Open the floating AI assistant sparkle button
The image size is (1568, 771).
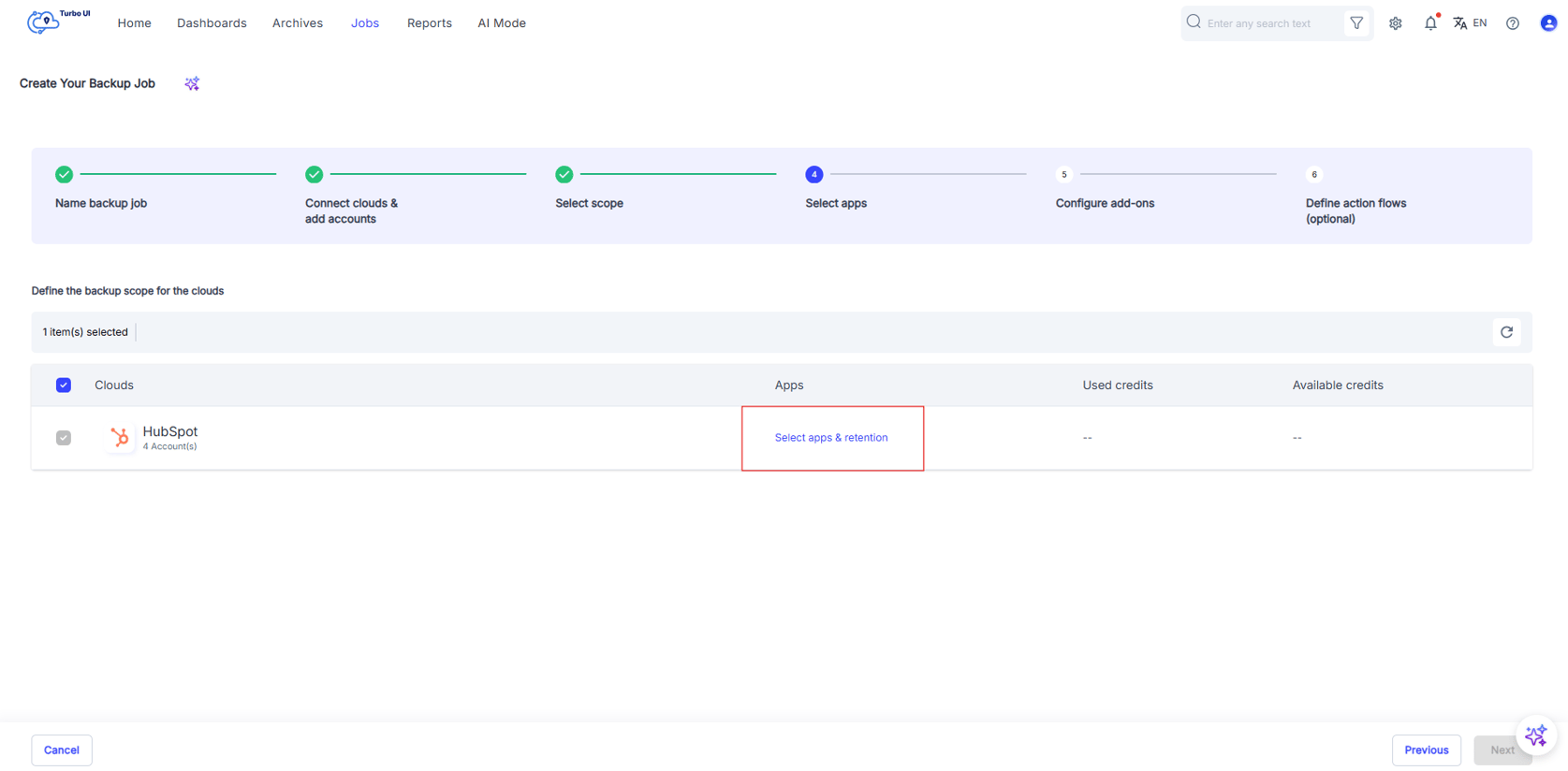click(1536, 736)
